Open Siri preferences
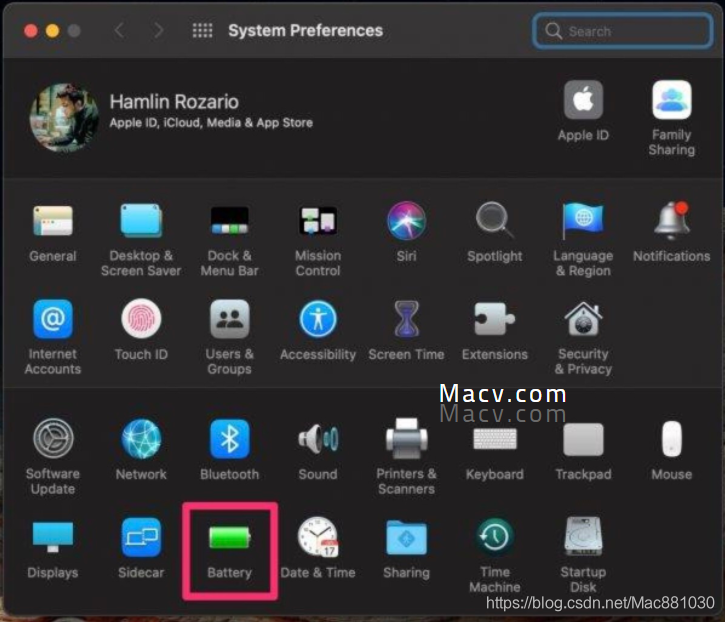This screenshot has width=725, height=622. (406, 221)
